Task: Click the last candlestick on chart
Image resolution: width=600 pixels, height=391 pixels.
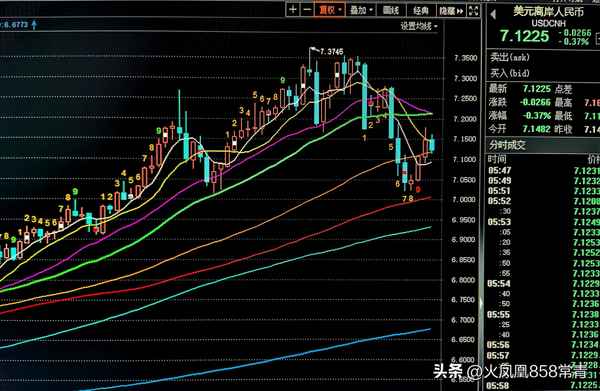Action: pos(432,144)
